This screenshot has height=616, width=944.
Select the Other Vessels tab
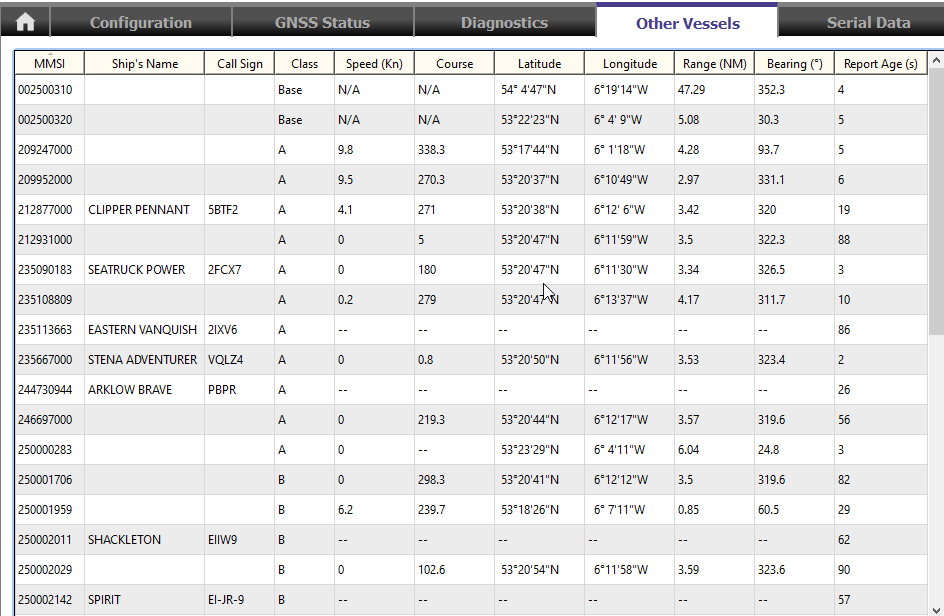tap(688, 22)
